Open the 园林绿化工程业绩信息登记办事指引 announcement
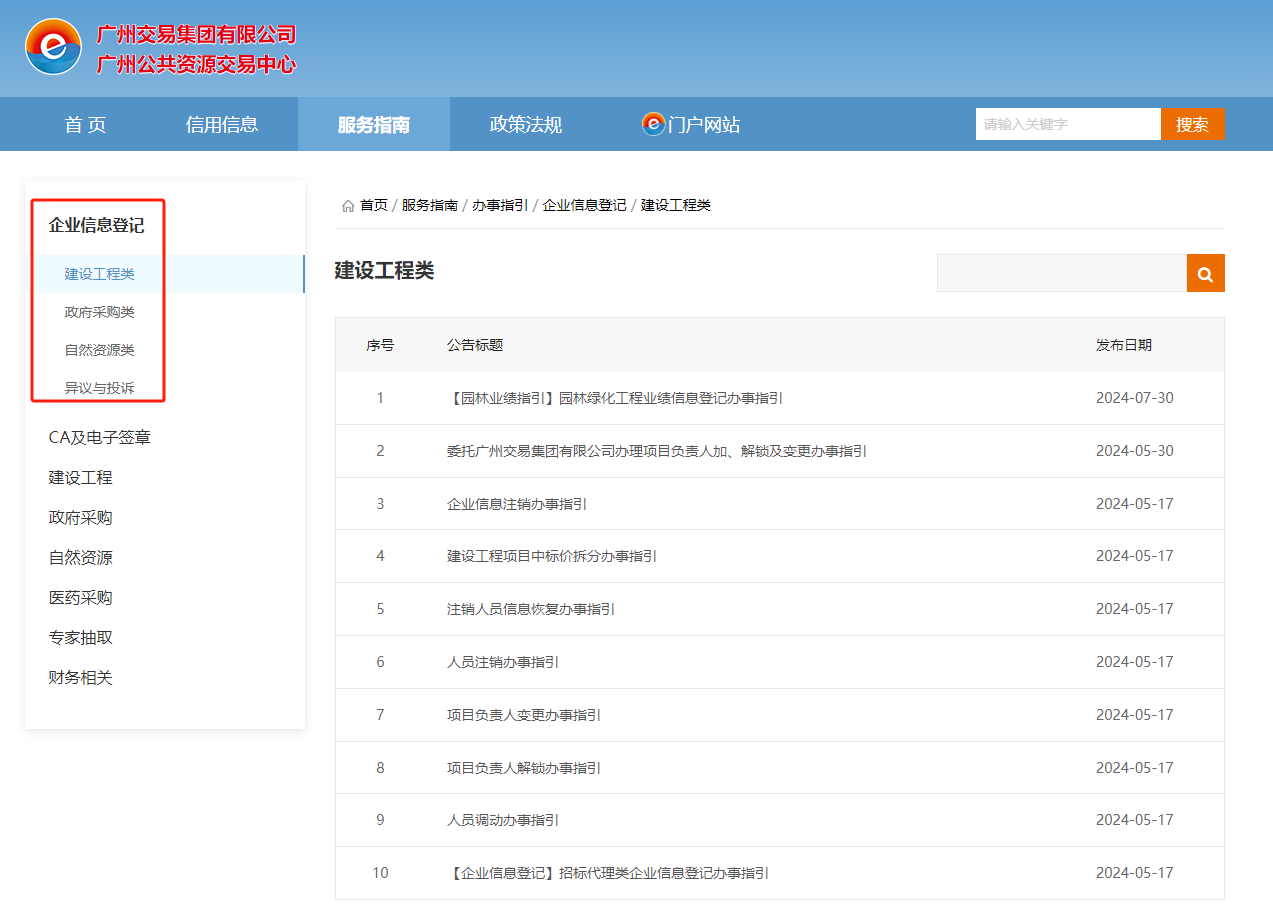 click(614, 397)
